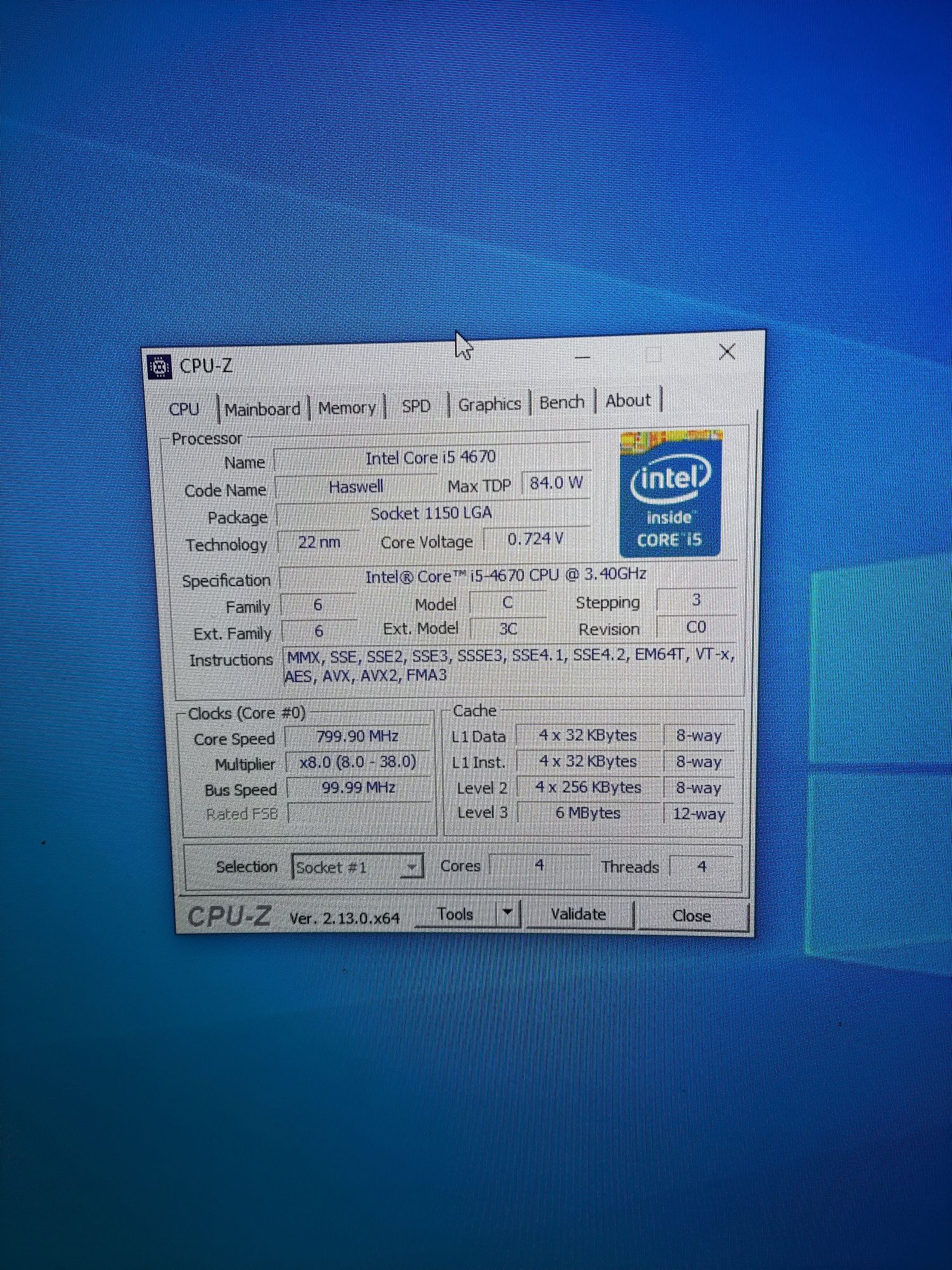Click the Cores count field
This screenshot has width=952, height=1270.
coord(539,865)
